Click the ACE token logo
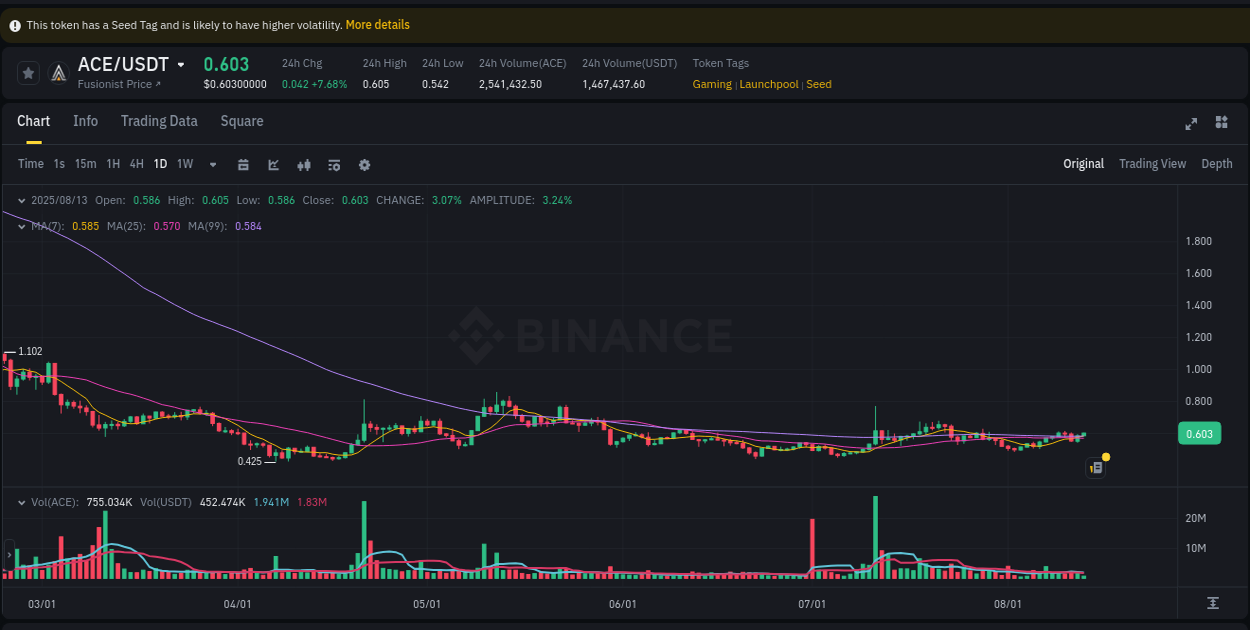 (57, 72)
